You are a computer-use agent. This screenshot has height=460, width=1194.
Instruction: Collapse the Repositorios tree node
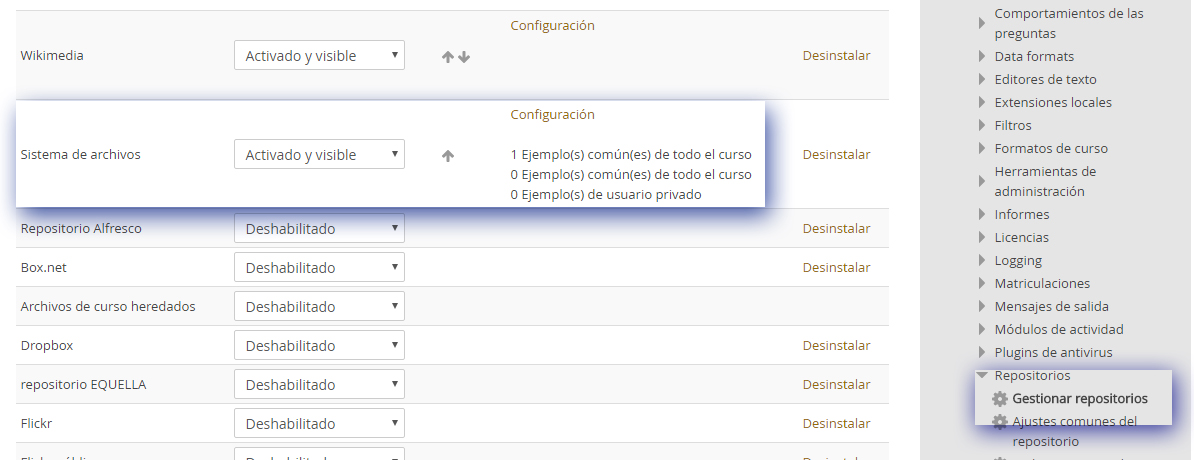click(x=982, y=375)
